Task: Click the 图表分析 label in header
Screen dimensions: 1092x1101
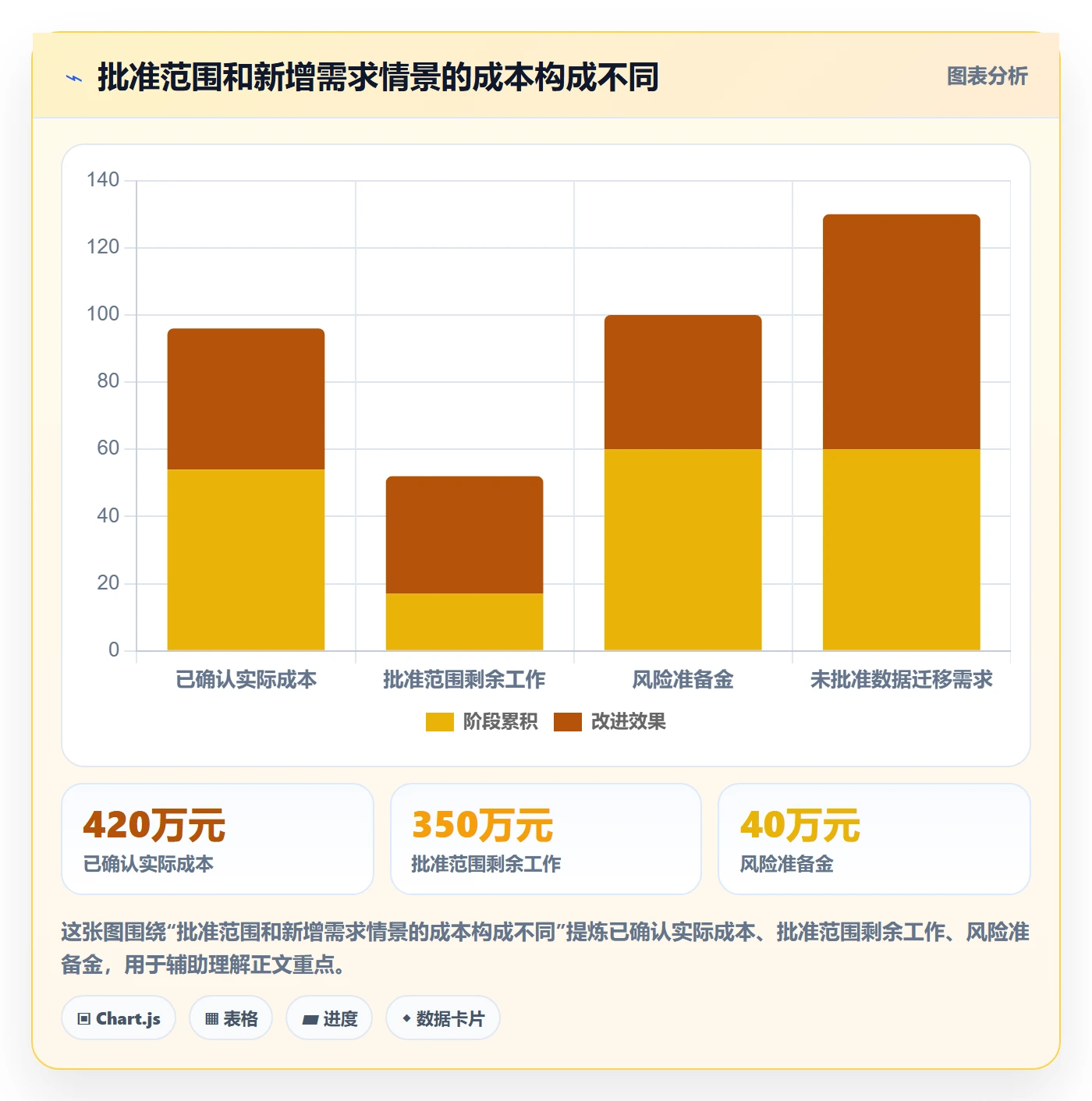Action: tap(987, 76)
